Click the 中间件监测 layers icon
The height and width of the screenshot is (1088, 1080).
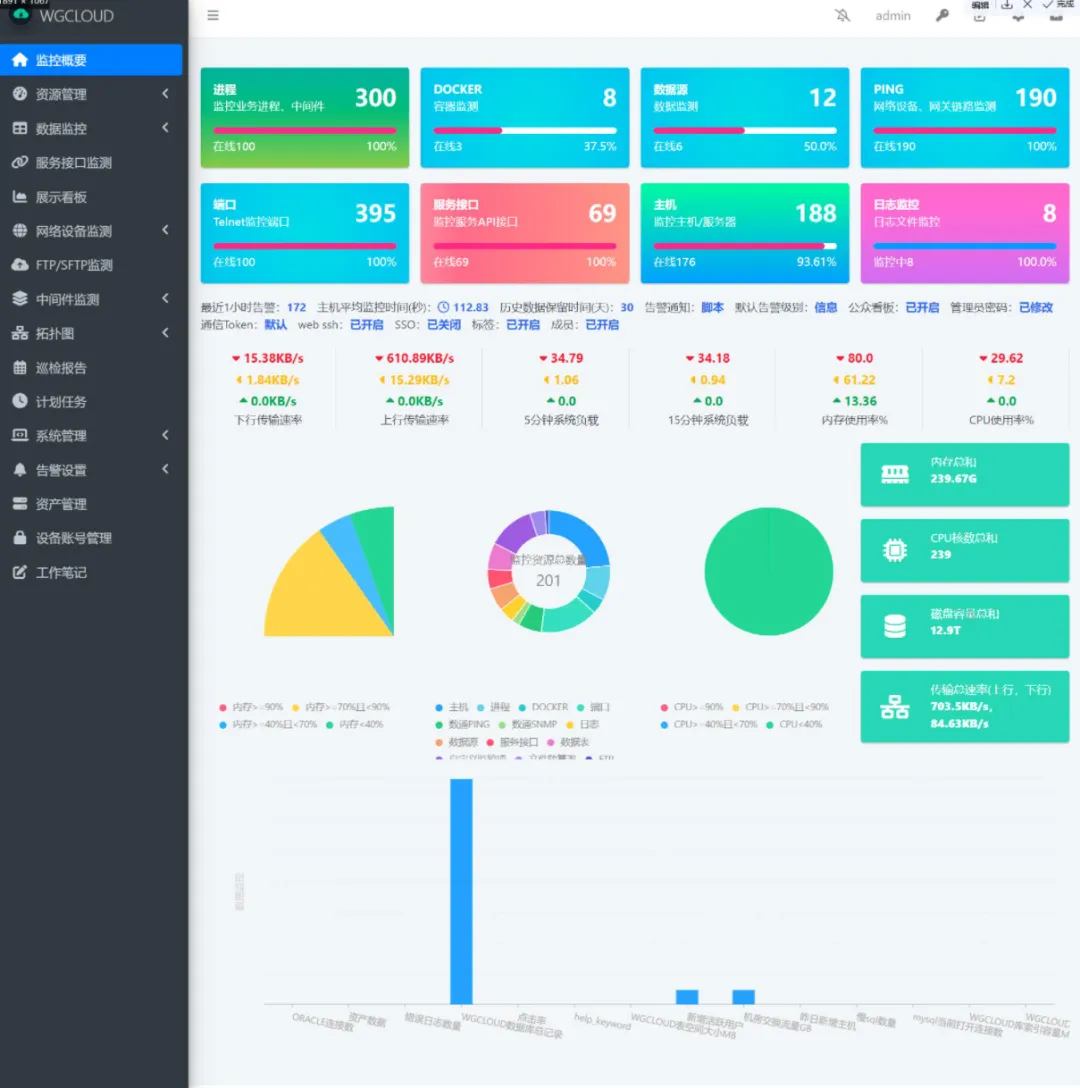pyautogui.click(x=20, y=298)
